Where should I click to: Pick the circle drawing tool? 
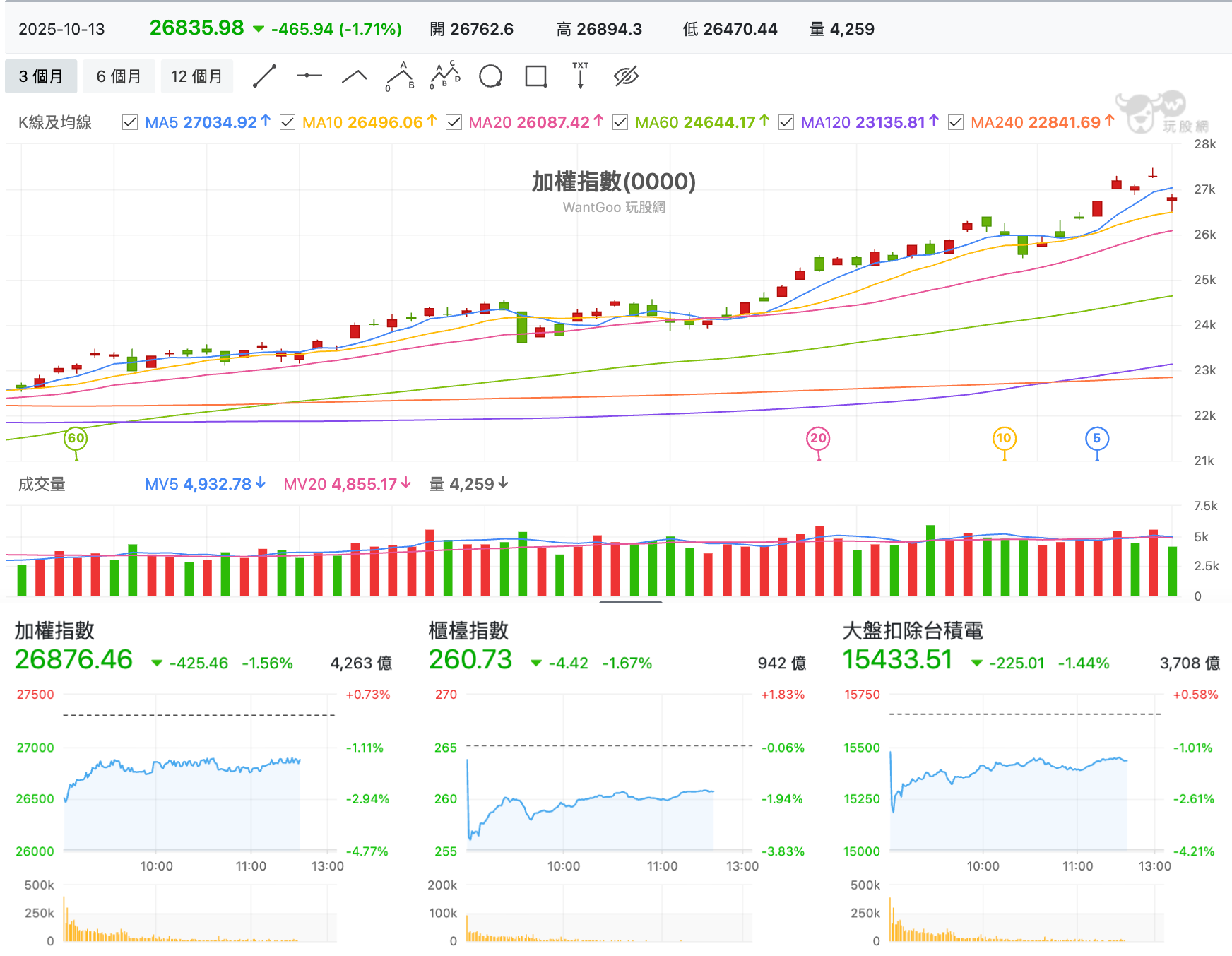[x=490, y=76]
